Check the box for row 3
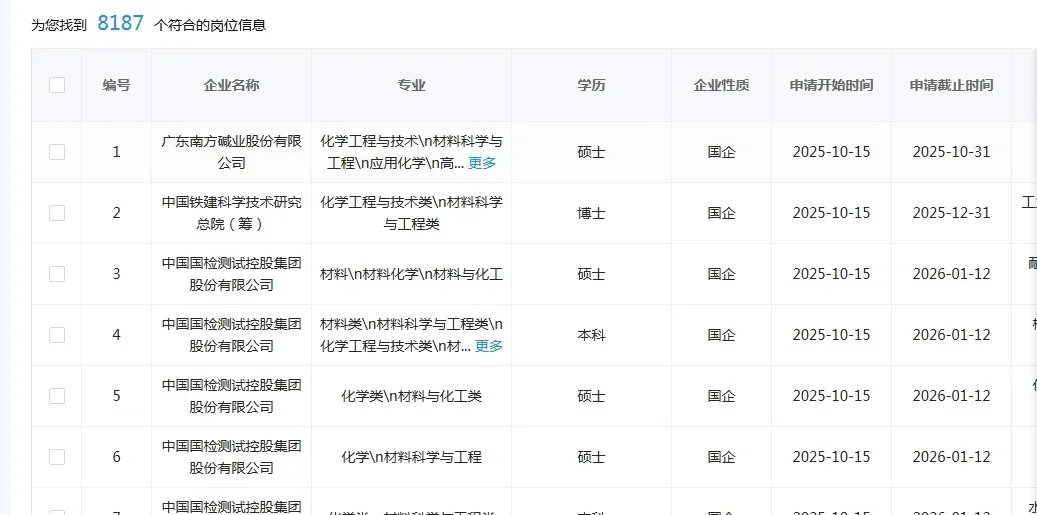Viewport: 1037px width, 515px height. [x=57, y=274]
